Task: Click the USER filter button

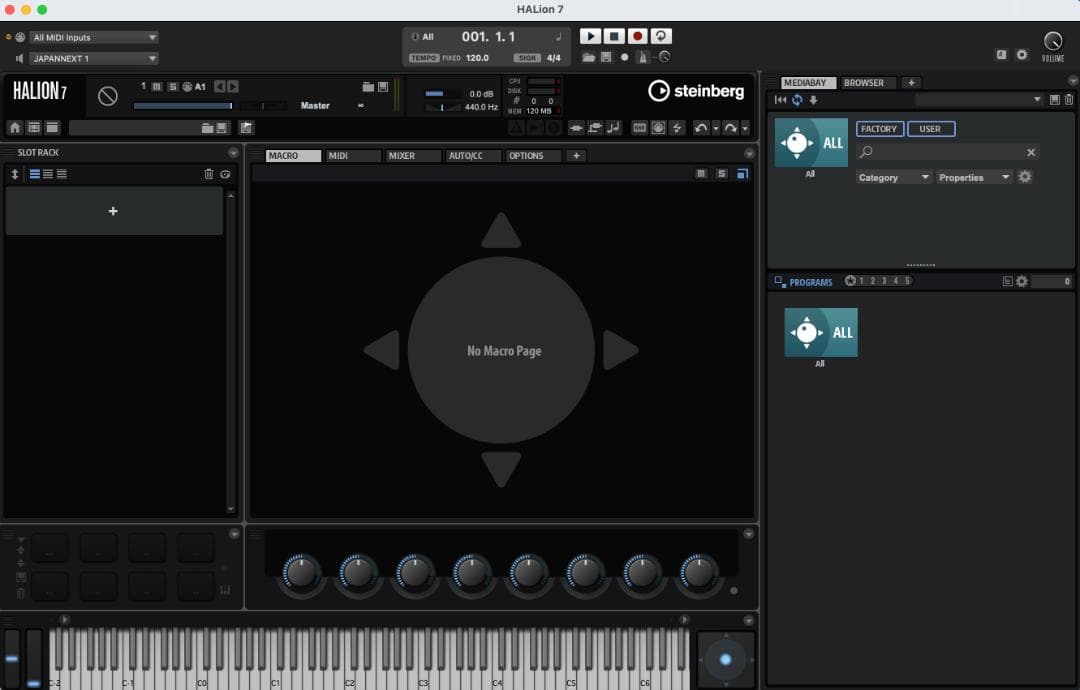Action: [x=930, y=129]
